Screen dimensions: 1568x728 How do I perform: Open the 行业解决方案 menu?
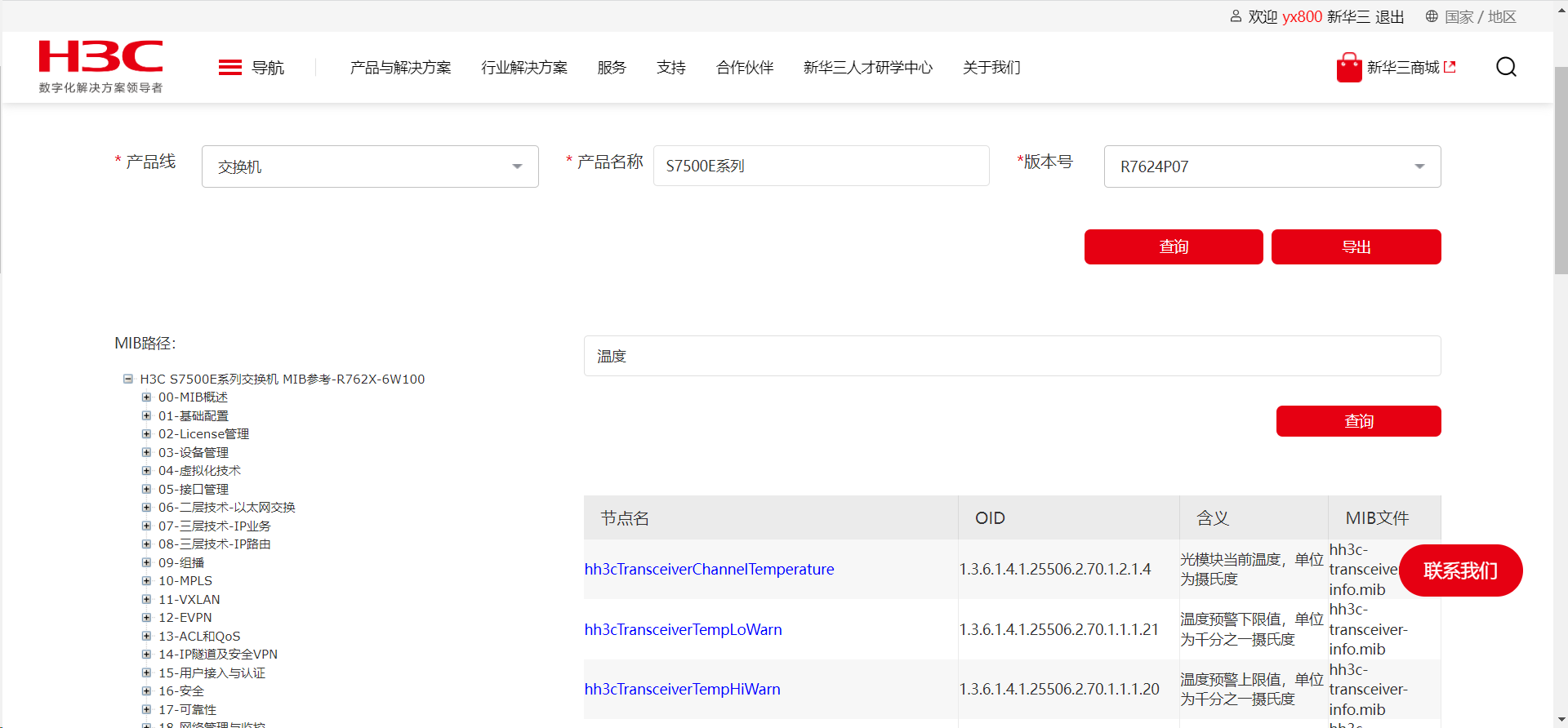pyautogui.click(x=524, y=68)
